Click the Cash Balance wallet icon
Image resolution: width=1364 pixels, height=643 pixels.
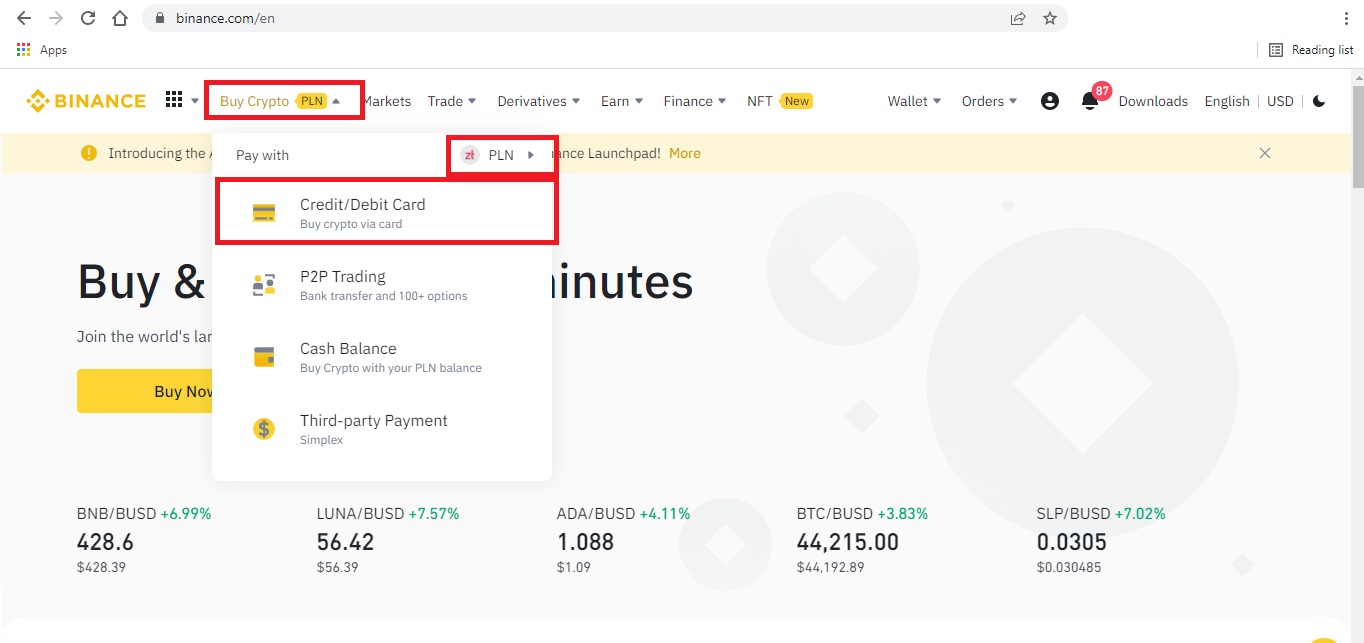click(264, 357)
